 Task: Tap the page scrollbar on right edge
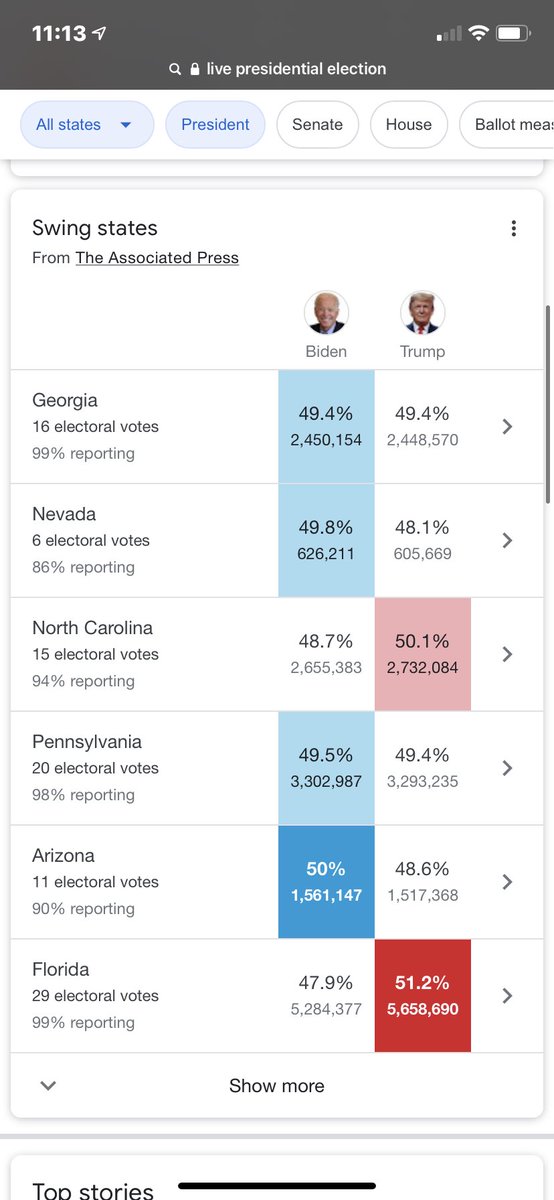(x=547, y=405)
